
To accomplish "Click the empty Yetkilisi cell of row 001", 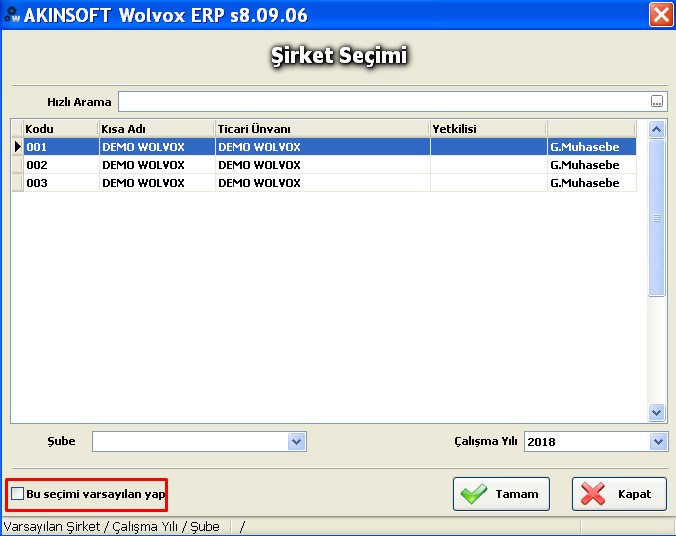I will [x=488, y=147].
